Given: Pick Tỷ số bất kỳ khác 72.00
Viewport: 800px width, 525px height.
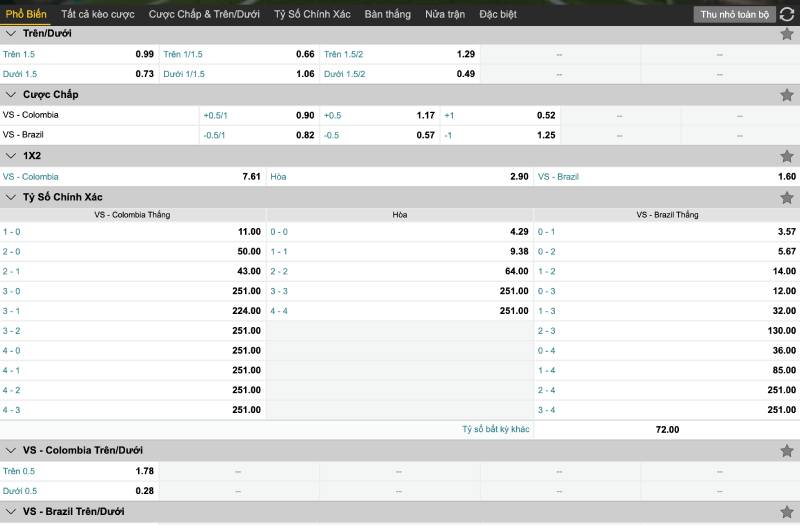Looking at the screenshot, I should (x=666, y=429).
